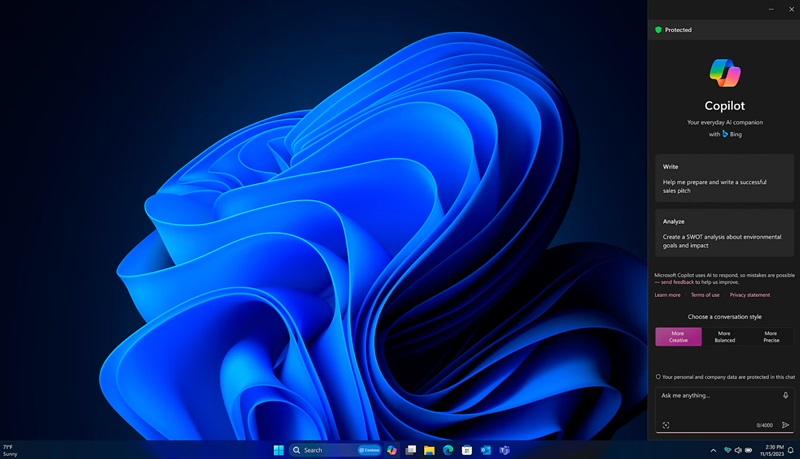The image size is (800, 459).
Task: Choose More Balanced conversation style
Action: point(724,337)
